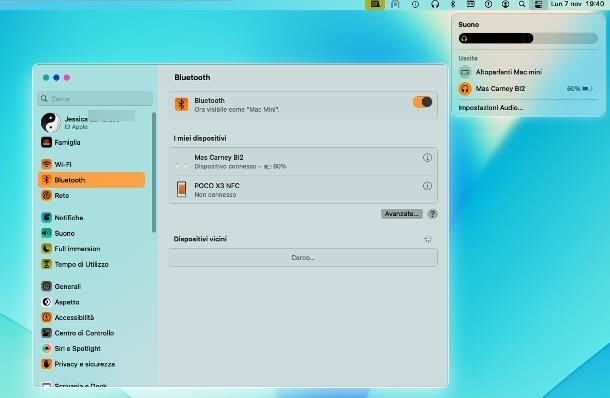610x398 pixels.
Task: Click the Bluetooth icon in the menu bar
Action: [453, 4]
